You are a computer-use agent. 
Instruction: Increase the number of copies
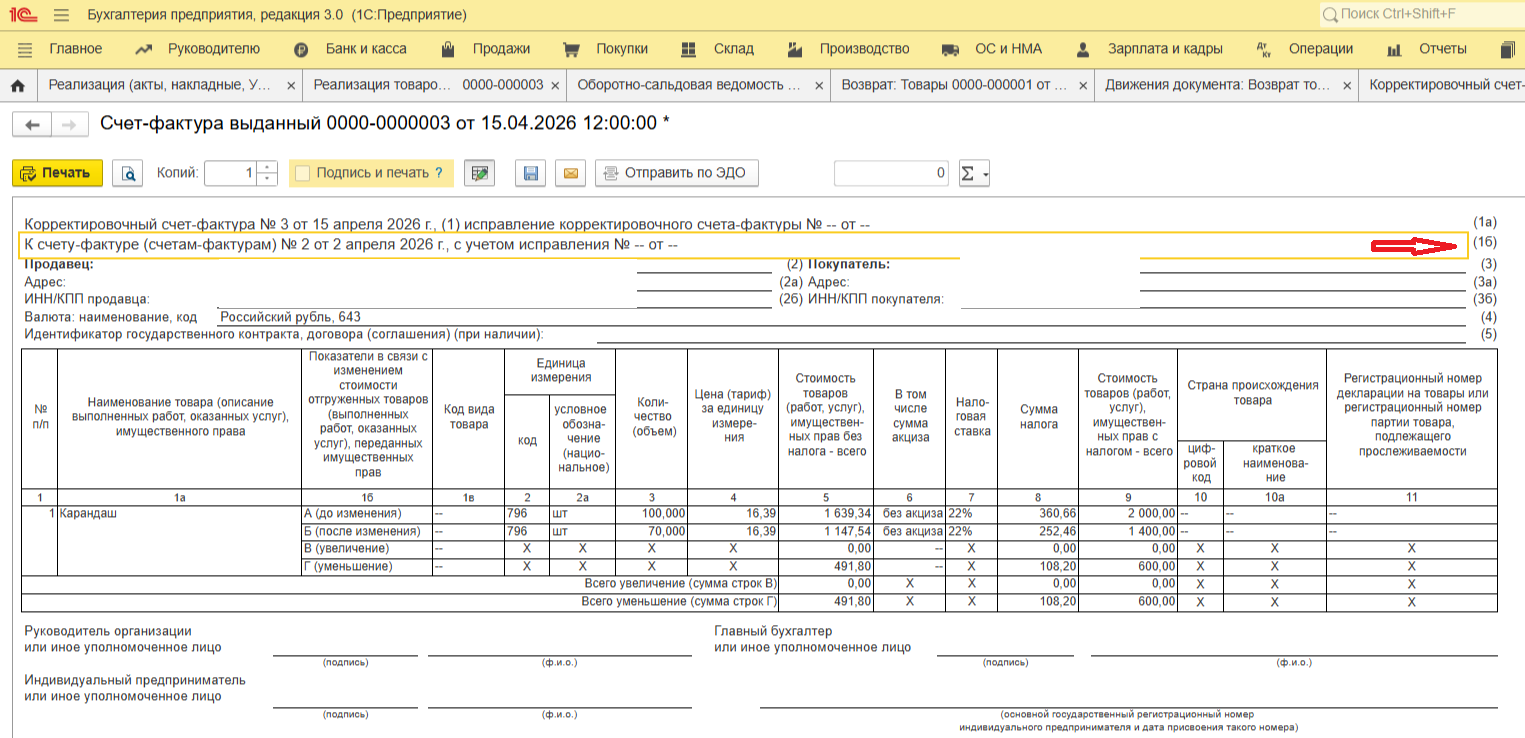pyautogui.click(x=266, y=168)
